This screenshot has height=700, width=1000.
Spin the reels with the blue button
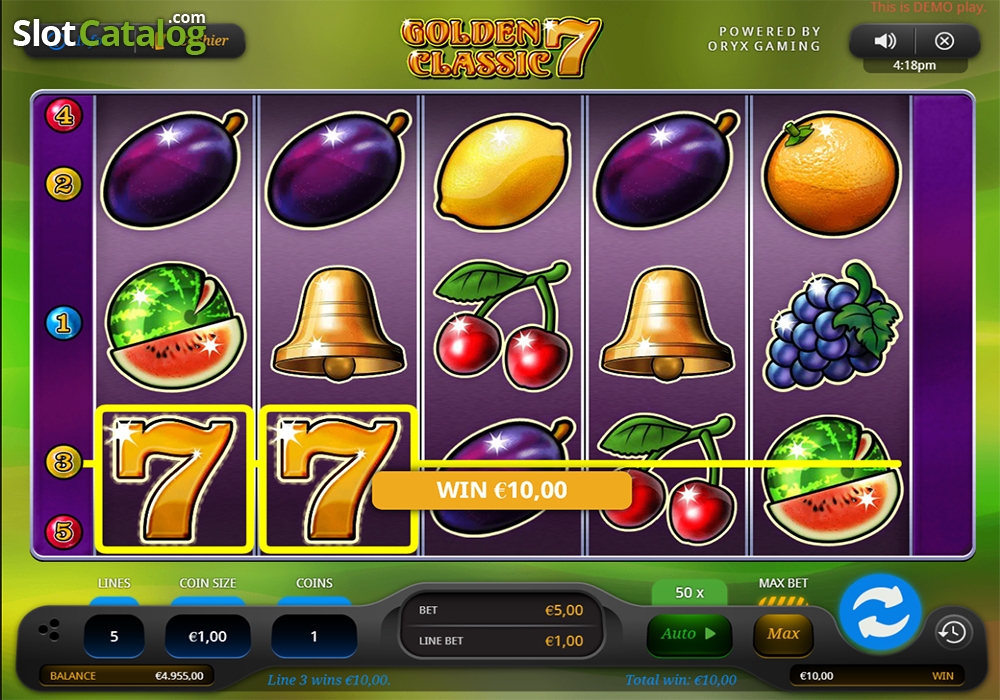880,611
